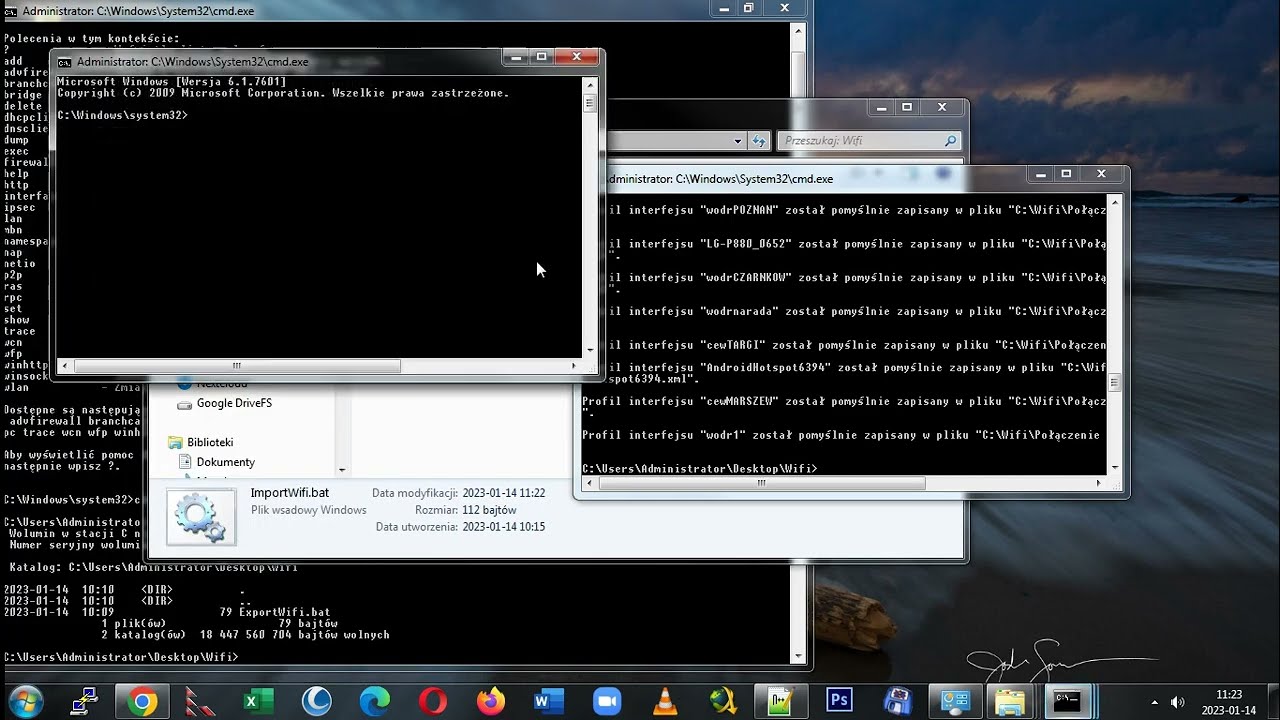Click the ImportWifi.bat gear thumbnail

[201, 515]
